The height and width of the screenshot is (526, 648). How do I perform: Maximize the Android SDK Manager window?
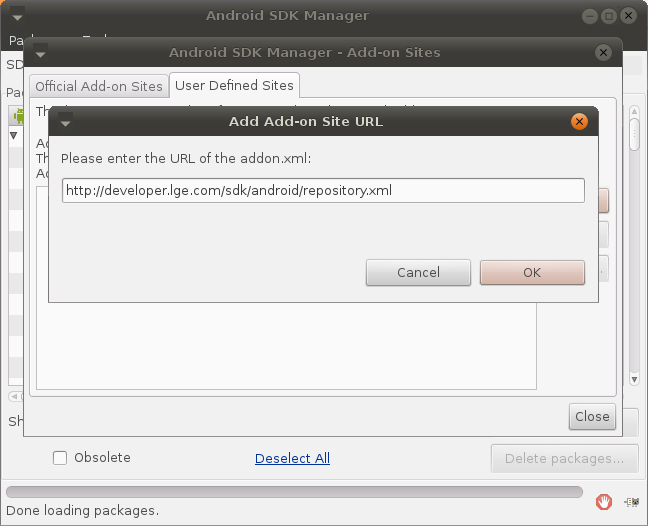[x=609, y=16]
